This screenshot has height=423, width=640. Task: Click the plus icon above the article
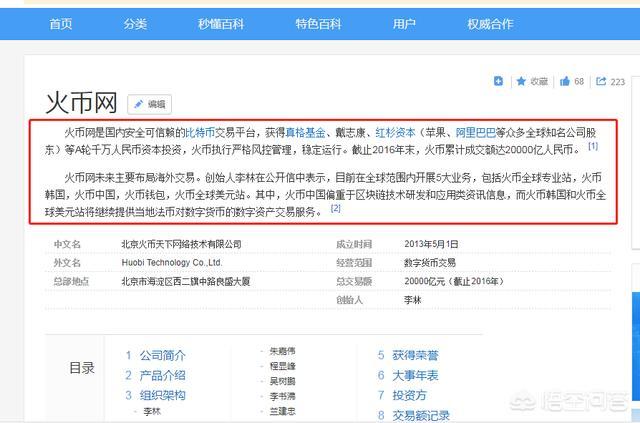[x=498, y=81]
